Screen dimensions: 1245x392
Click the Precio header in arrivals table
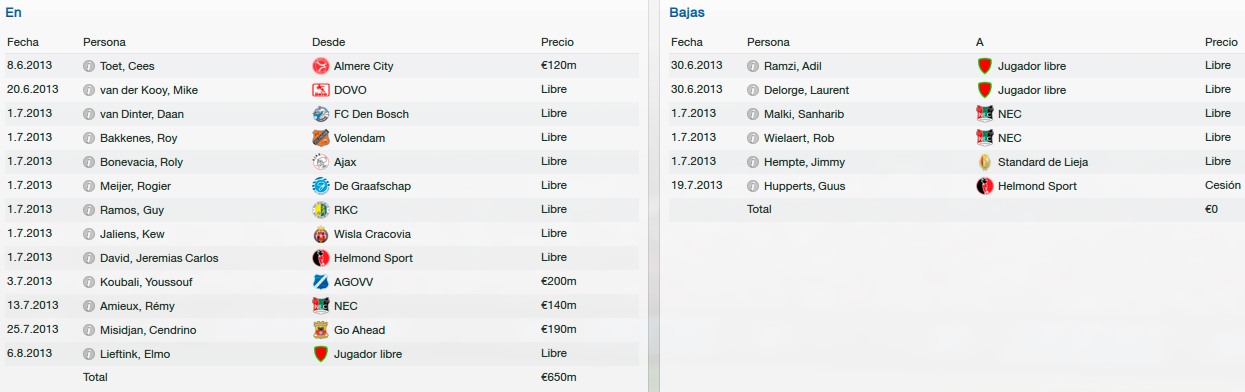(x=557, y=42)
